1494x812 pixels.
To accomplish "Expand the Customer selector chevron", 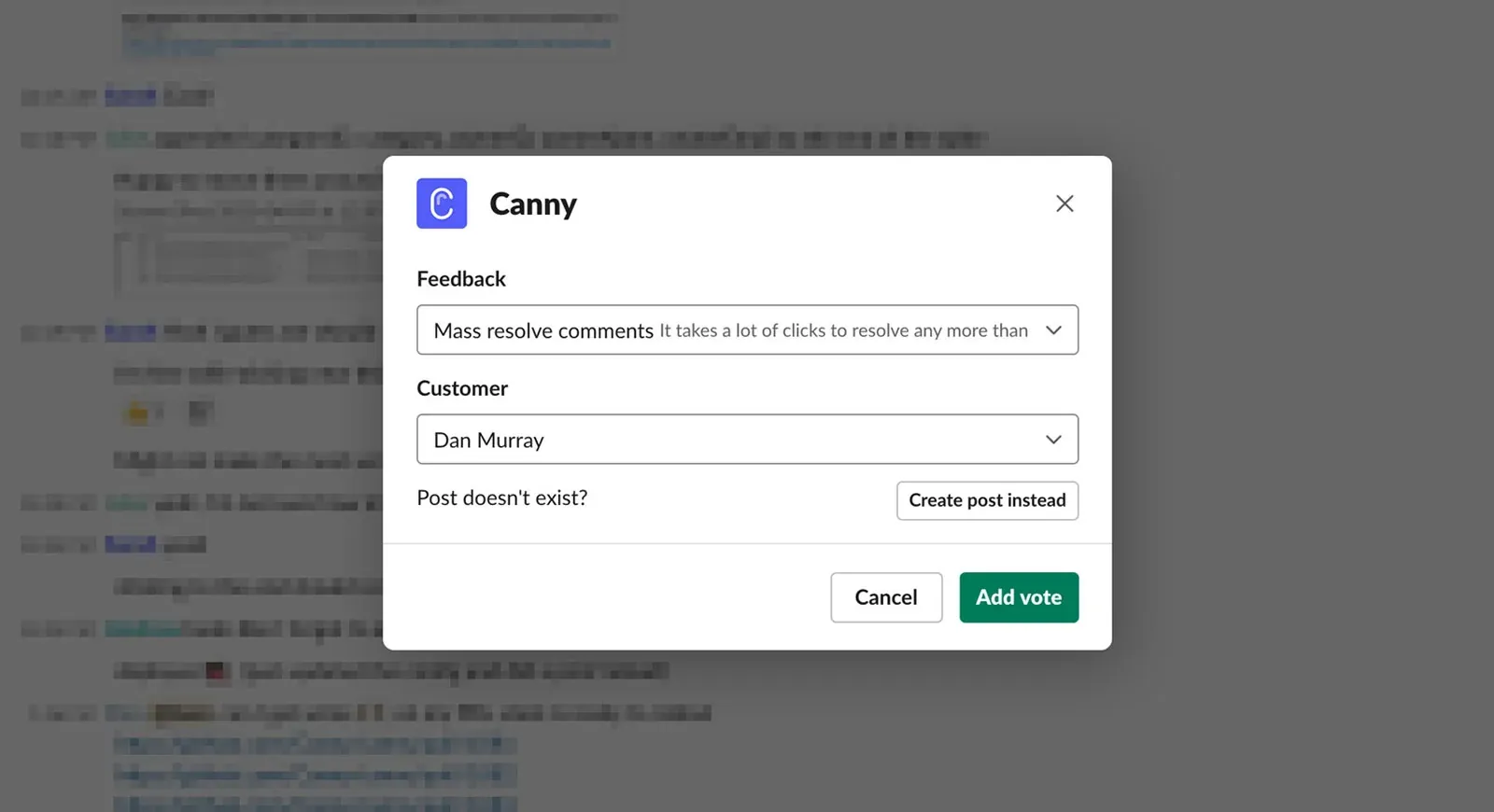I will 1053,439.
